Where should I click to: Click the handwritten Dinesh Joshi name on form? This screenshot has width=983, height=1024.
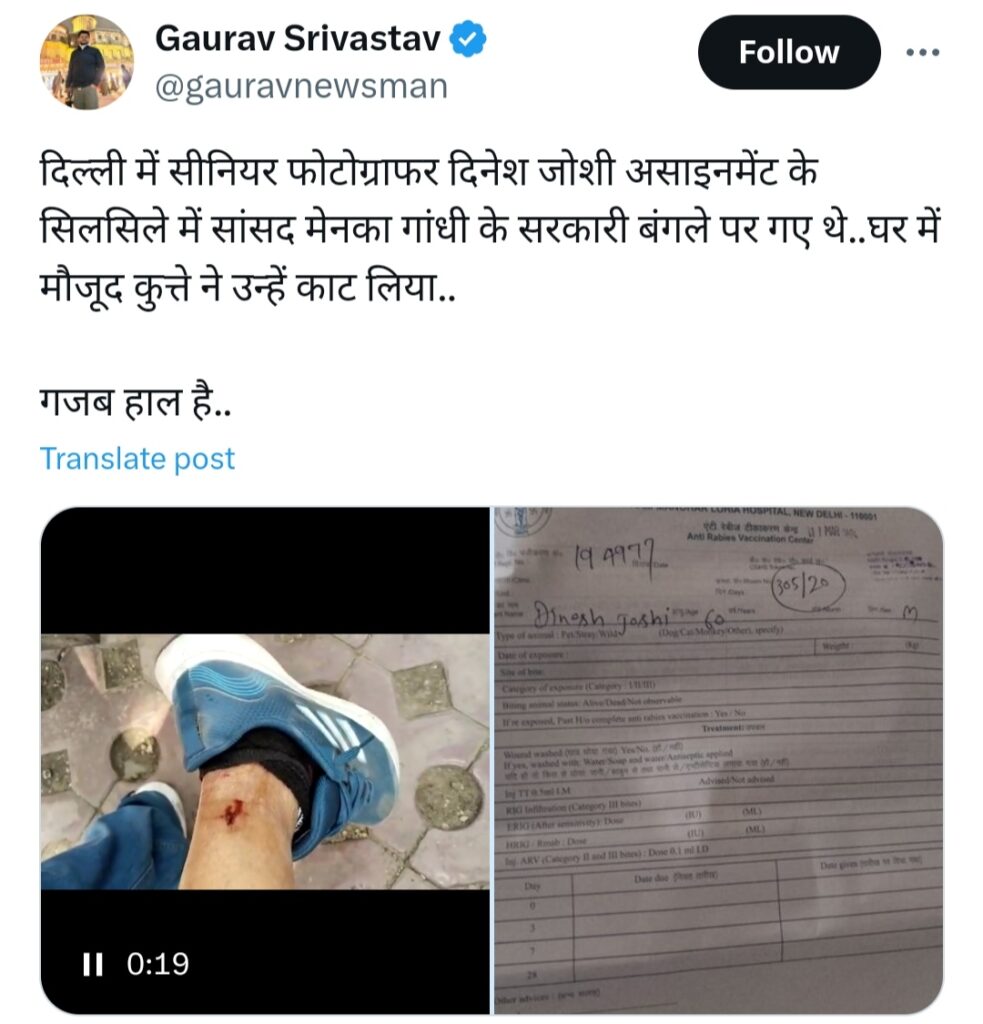pyautogui.click(x=602, y=618)
